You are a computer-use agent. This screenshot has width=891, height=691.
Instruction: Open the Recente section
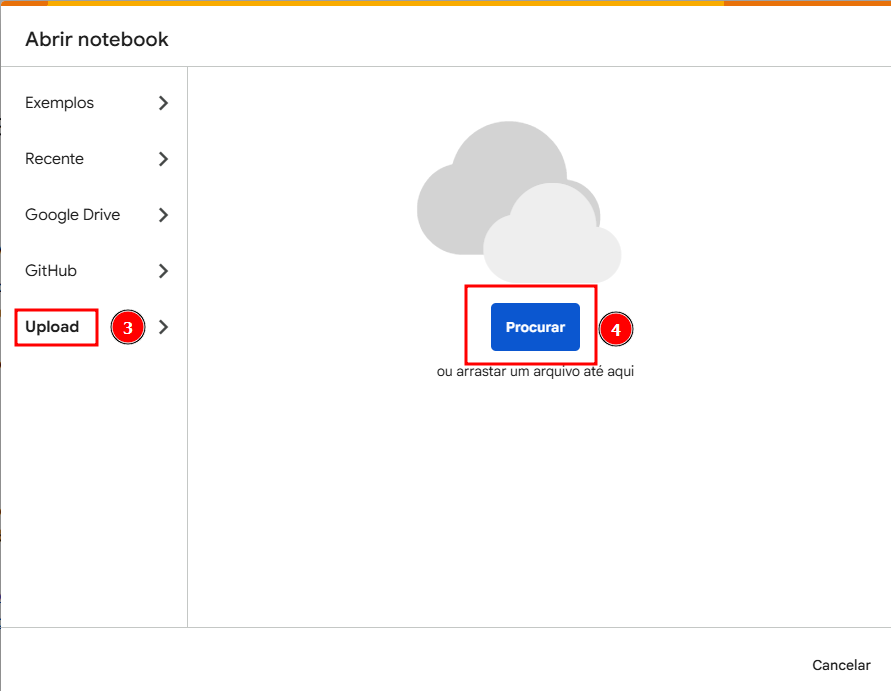(54, 158)
